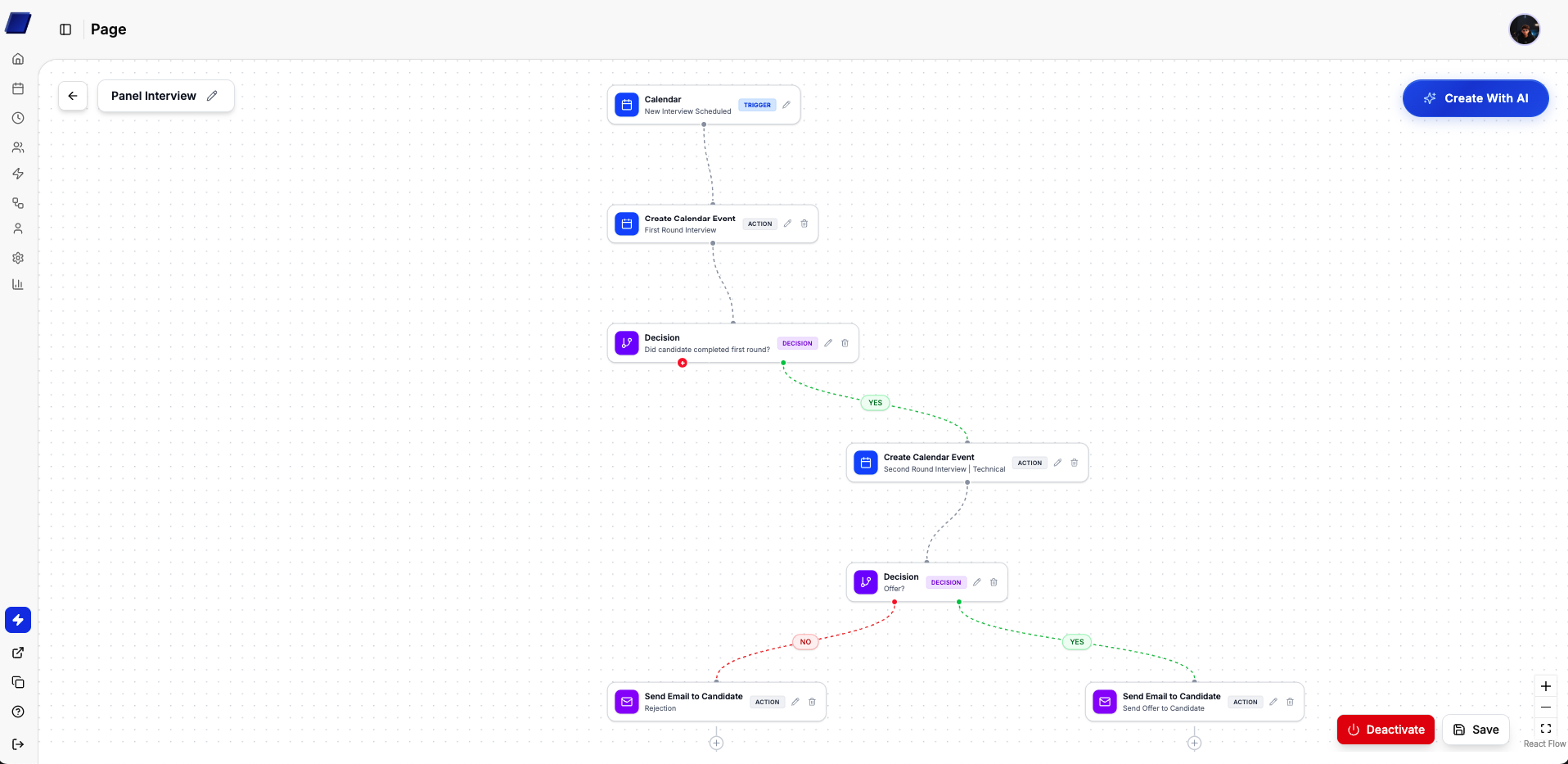Open the help question mark icon
The image size is (1568, 764).
[18, 712]
